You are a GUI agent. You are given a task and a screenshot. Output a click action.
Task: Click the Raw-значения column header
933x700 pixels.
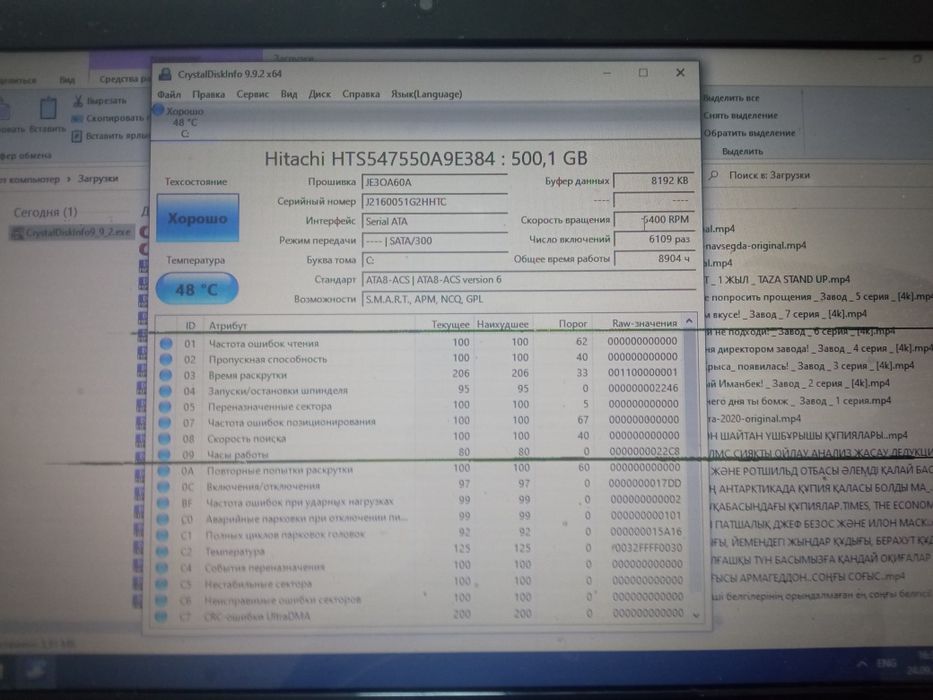(x=644, y=323)
